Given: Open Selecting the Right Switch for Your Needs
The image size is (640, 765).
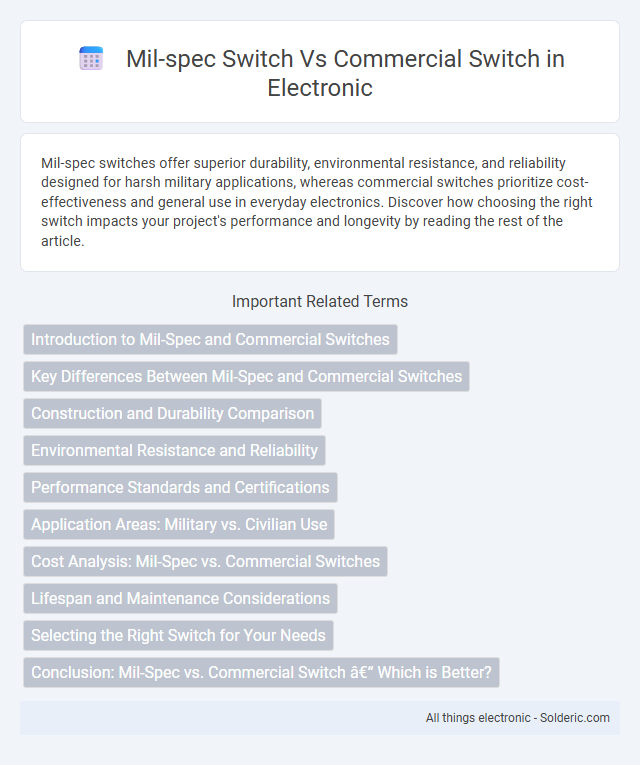Looking at the screenshot, I should click(178, 636).
